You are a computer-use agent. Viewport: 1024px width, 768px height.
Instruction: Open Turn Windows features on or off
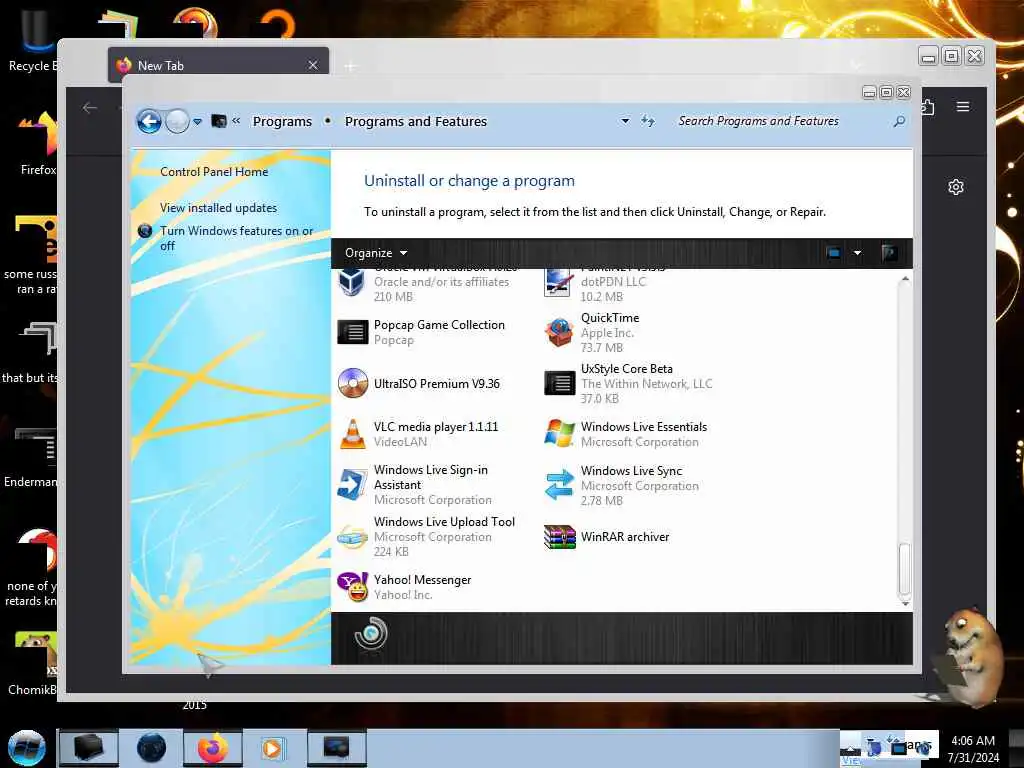pyautogui.click(x=236, y=238)
